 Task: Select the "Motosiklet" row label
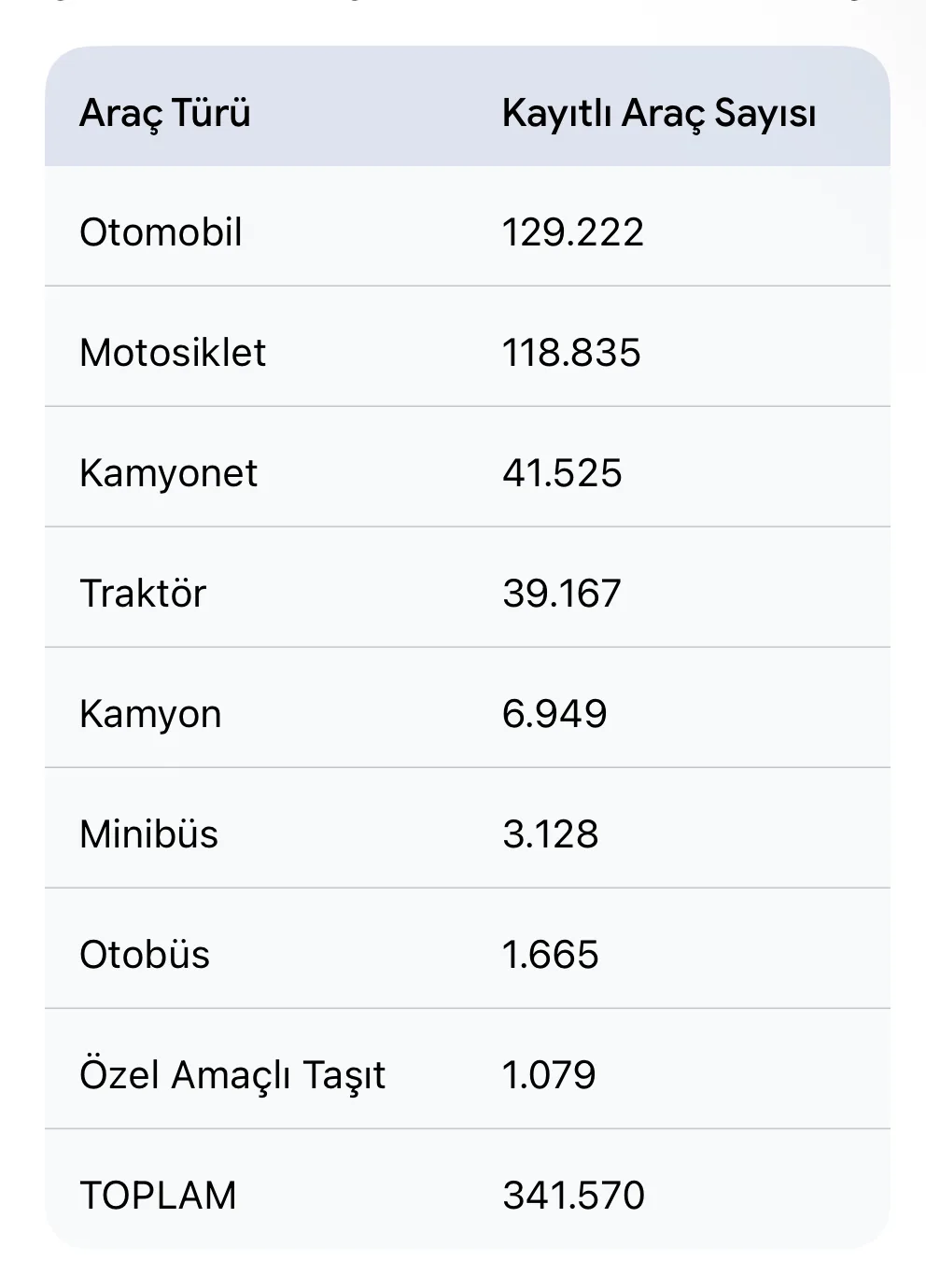coord(173,353)
